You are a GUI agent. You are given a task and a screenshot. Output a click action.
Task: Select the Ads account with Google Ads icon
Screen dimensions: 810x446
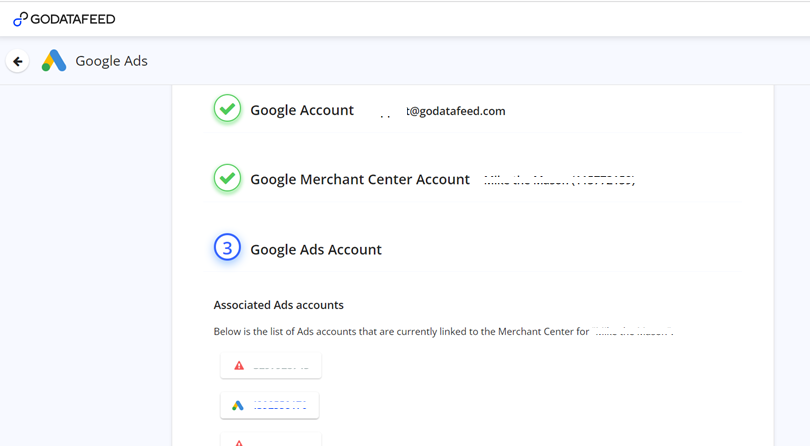[x=270, y=405]
